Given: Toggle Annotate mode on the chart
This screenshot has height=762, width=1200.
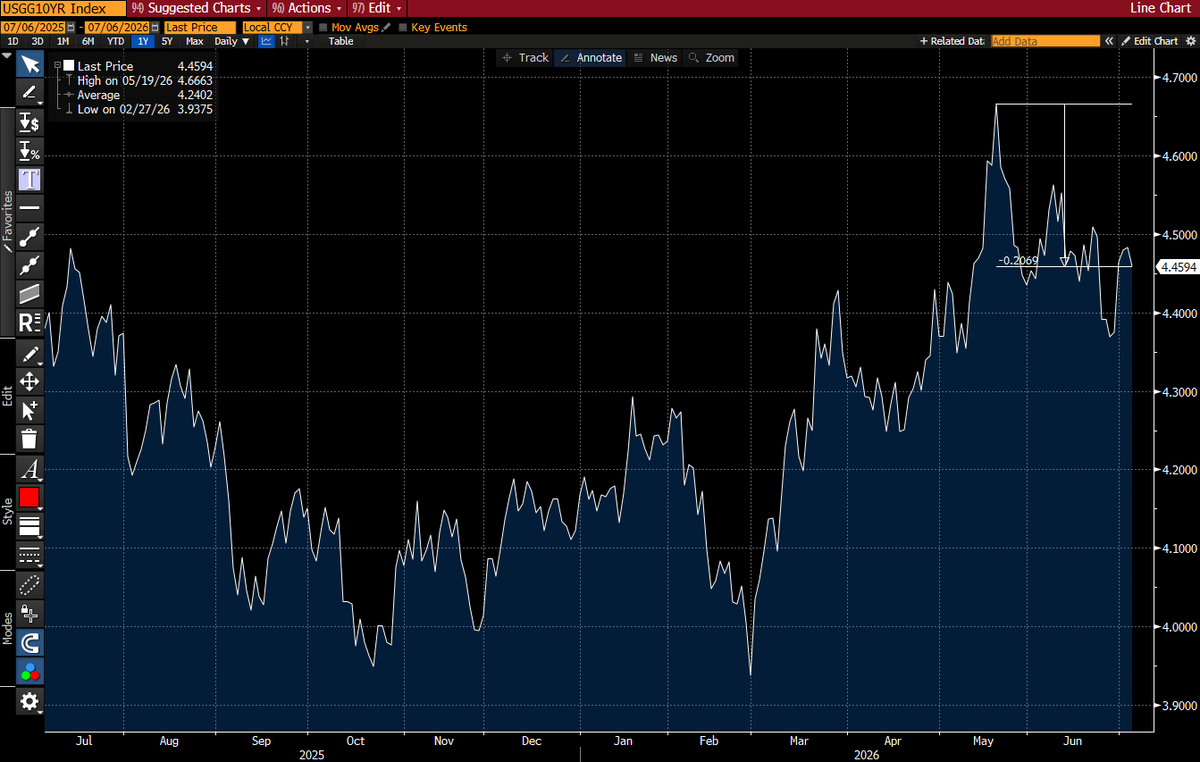Looking at the screenshot, I should pyautogui.click(x=591, y=58).
